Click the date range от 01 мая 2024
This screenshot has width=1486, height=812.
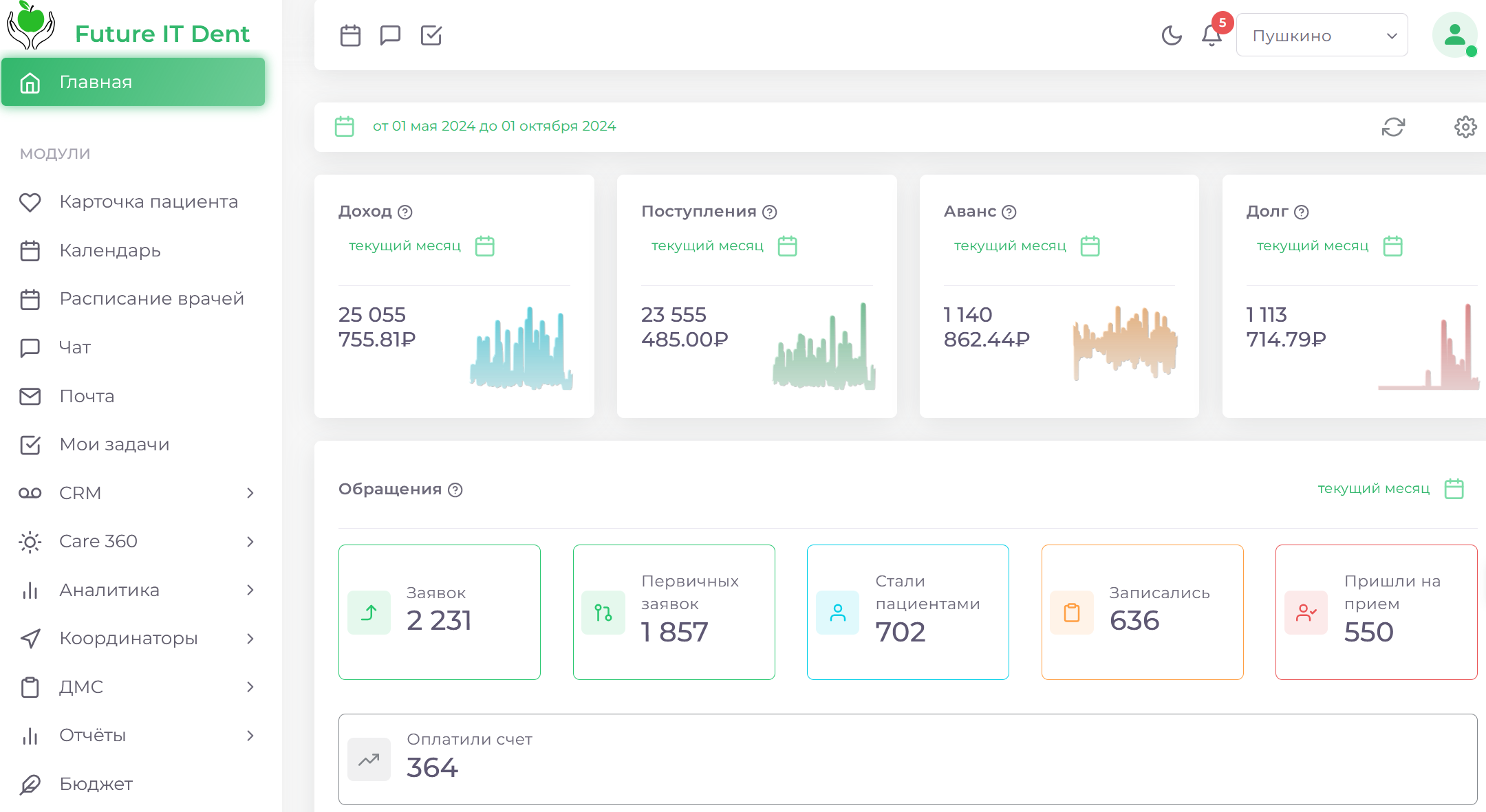click(494, 126)
